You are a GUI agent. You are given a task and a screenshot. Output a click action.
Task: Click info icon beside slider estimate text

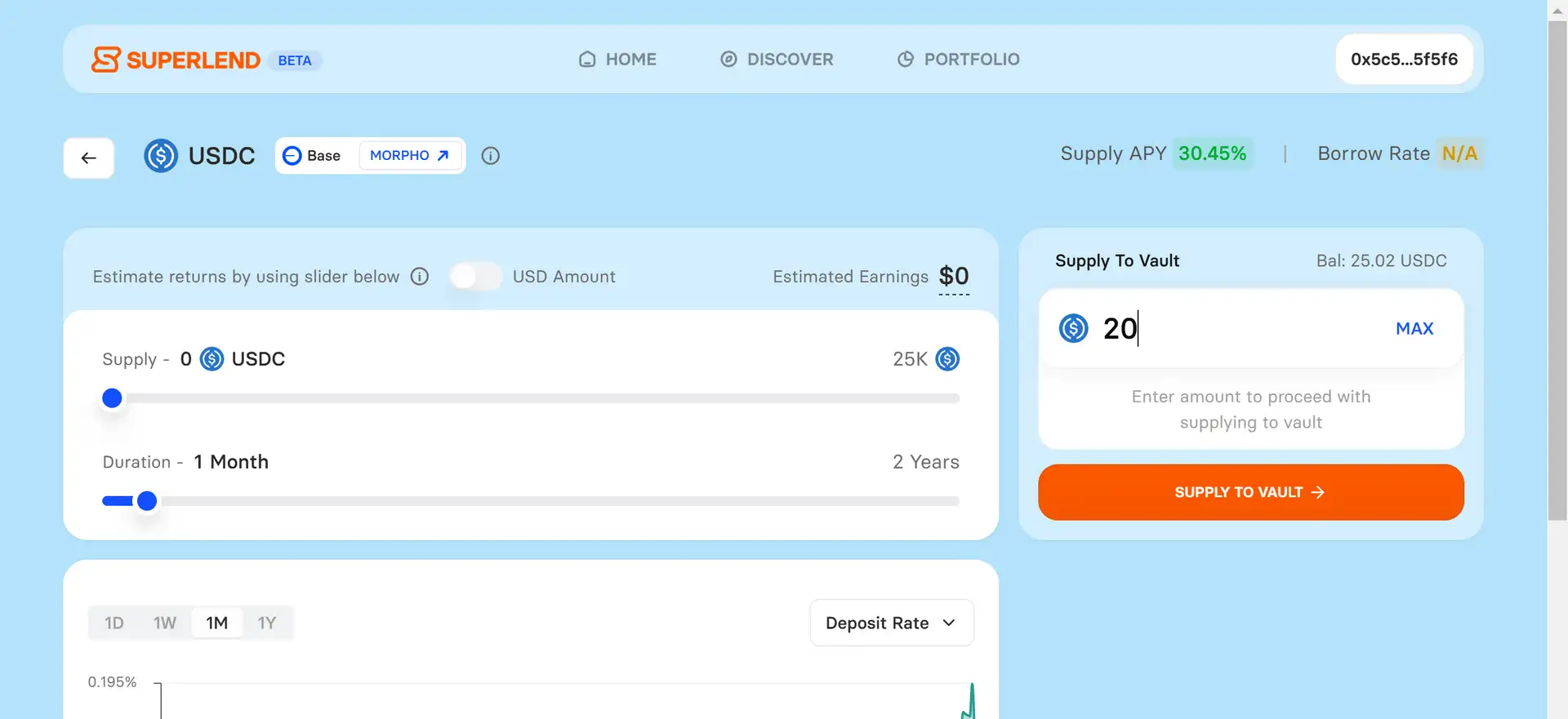[420, 277]
